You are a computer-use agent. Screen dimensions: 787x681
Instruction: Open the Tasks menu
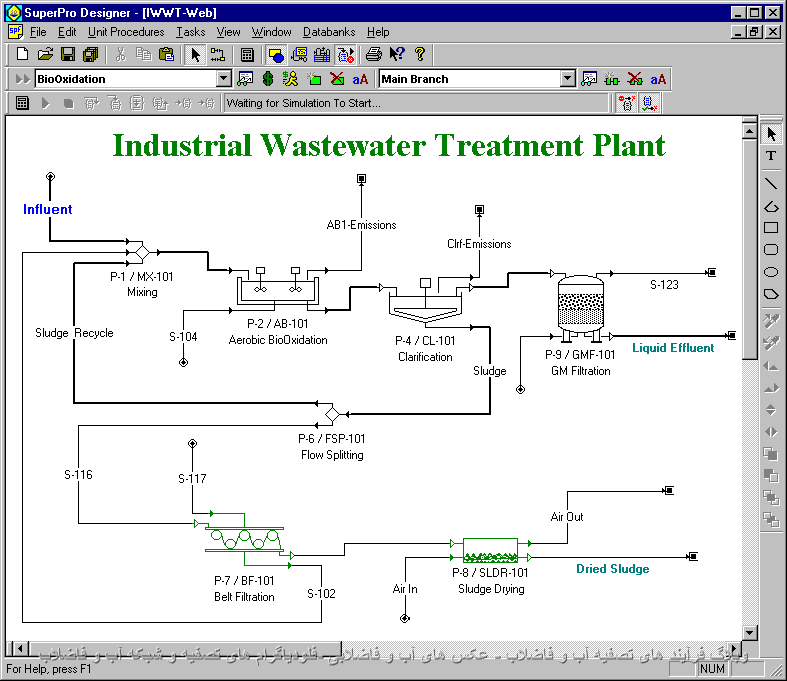190,32
